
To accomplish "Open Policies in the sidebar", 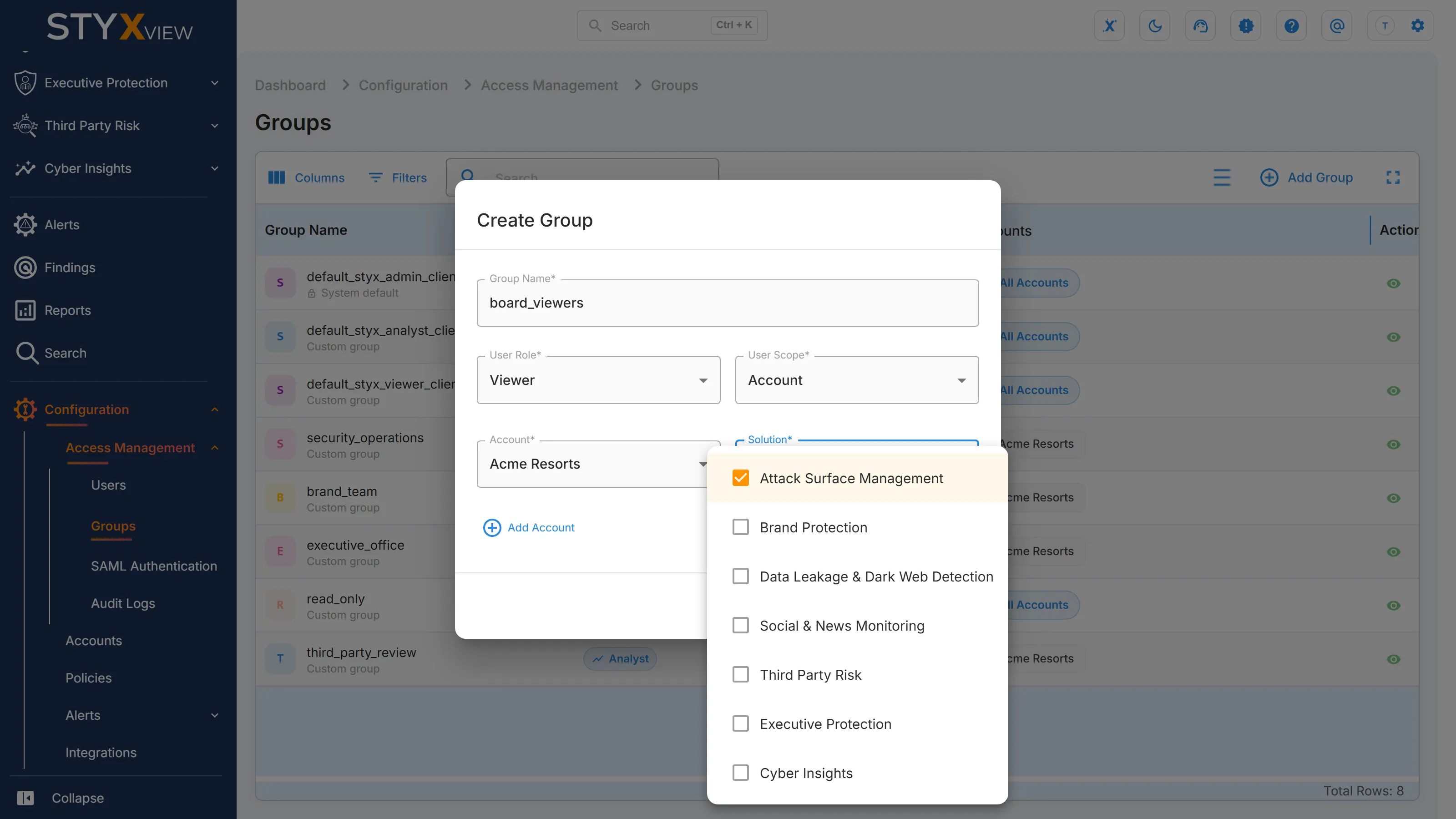I will point(89,677).
